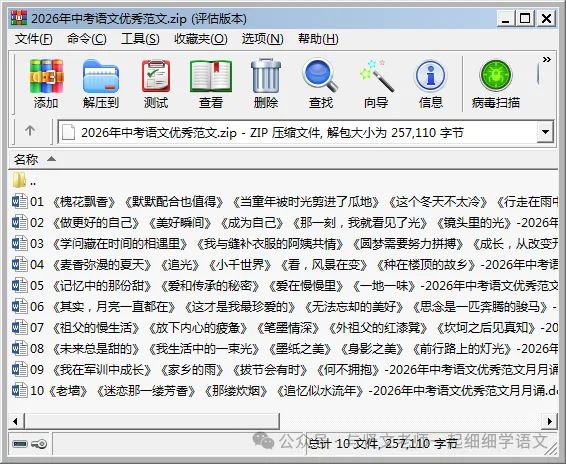The image size is (566, 464).
Task: Click the drive icon in status bar
Action: (20, 443)
